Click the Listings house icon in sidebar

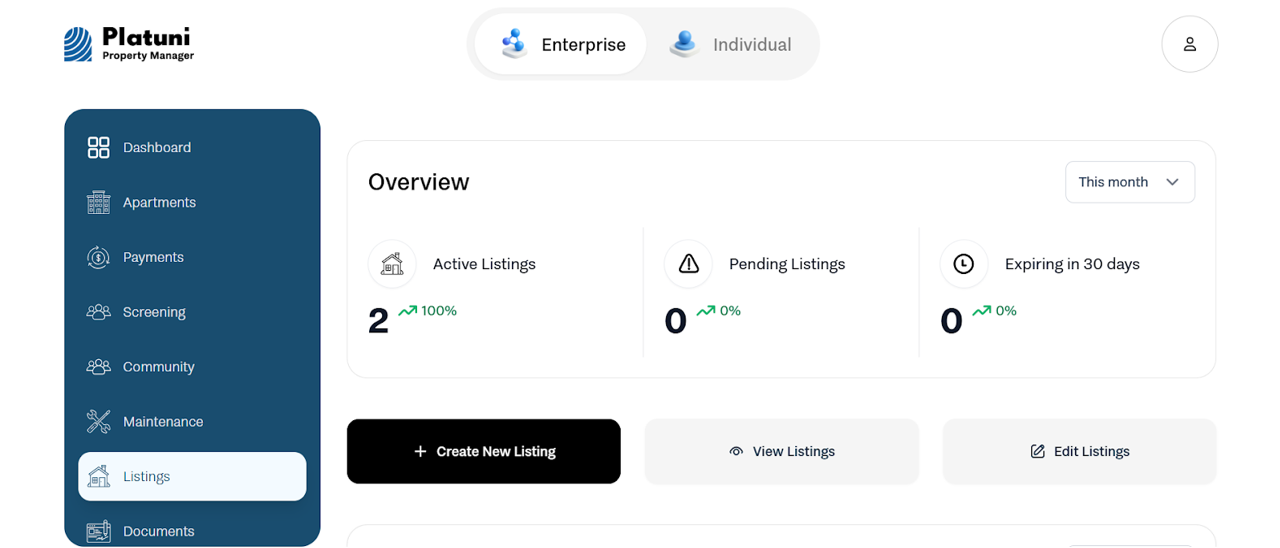point(98,476)
